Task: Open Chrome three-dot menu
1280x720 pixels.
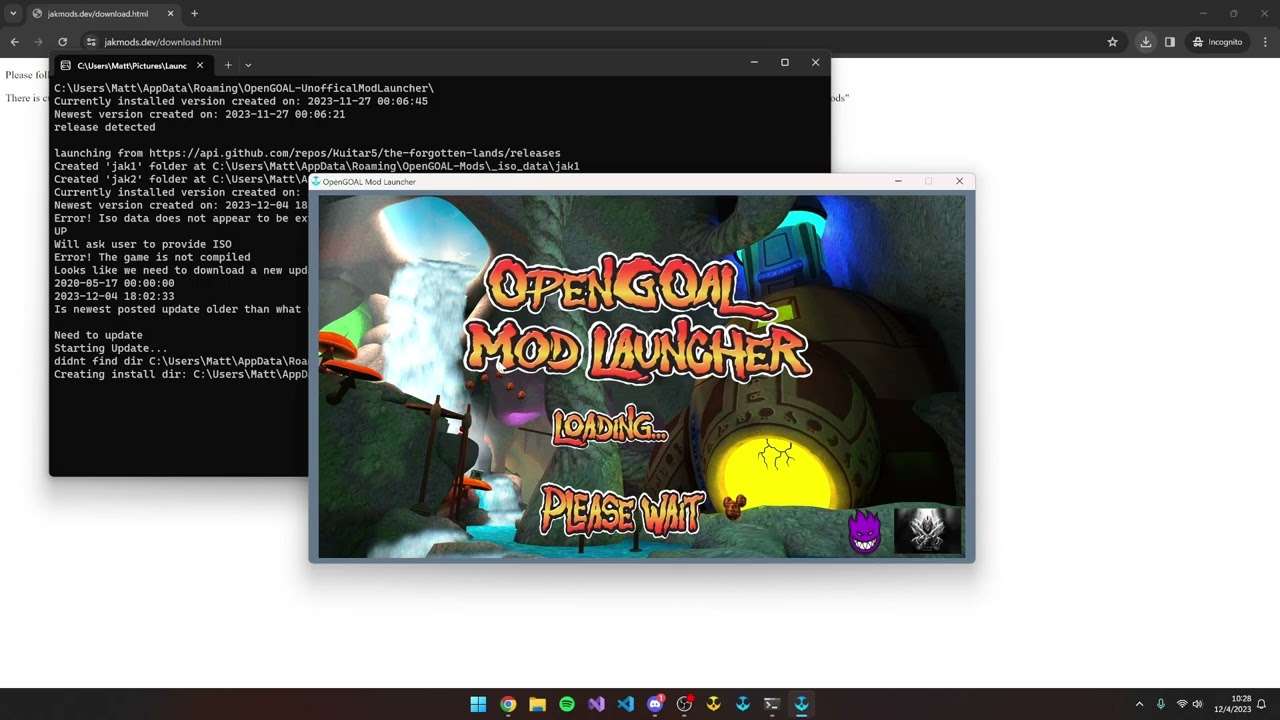Action: pyautogui.click(x=1265, y=42)
